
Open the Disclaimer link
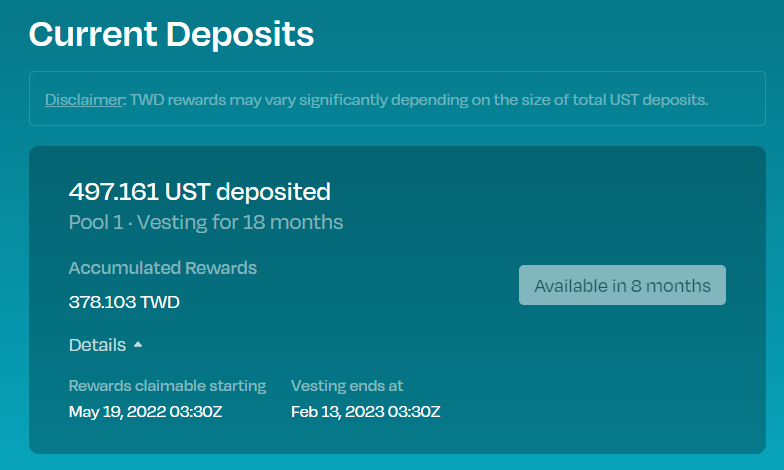pyautogui.click(x=84, y=100)
